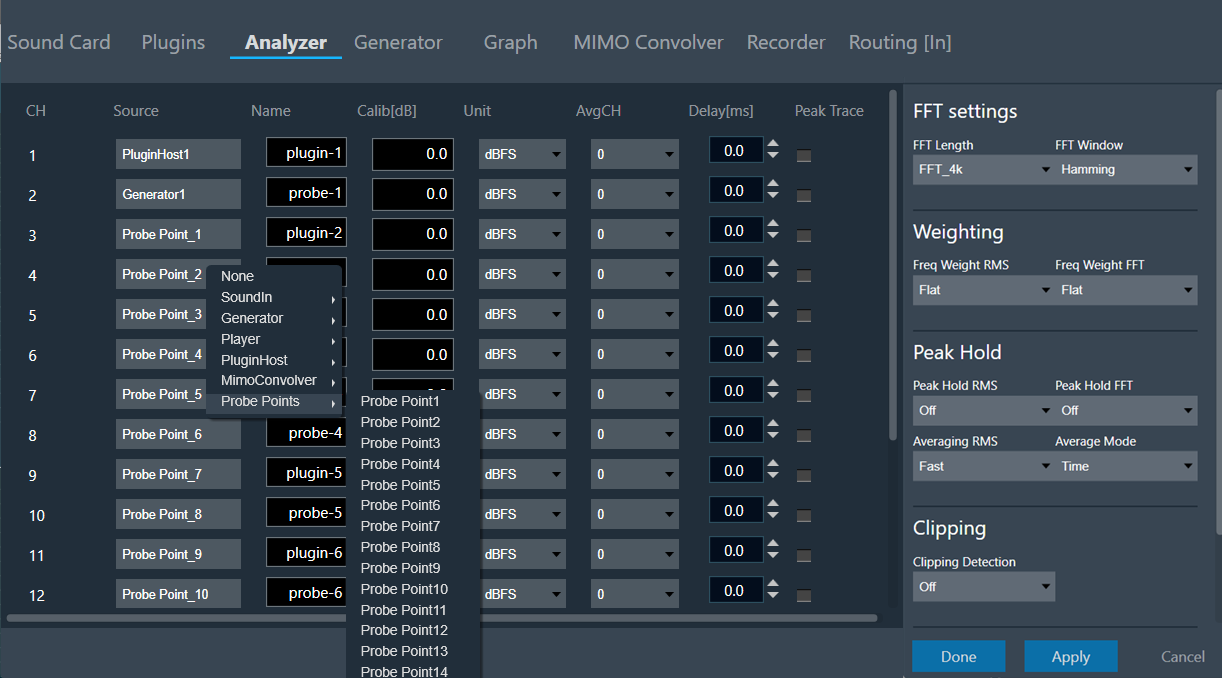Enable Peak Trace for channel 3
The width and height of the screenshot is (1222, 678).
coord(804,236)
